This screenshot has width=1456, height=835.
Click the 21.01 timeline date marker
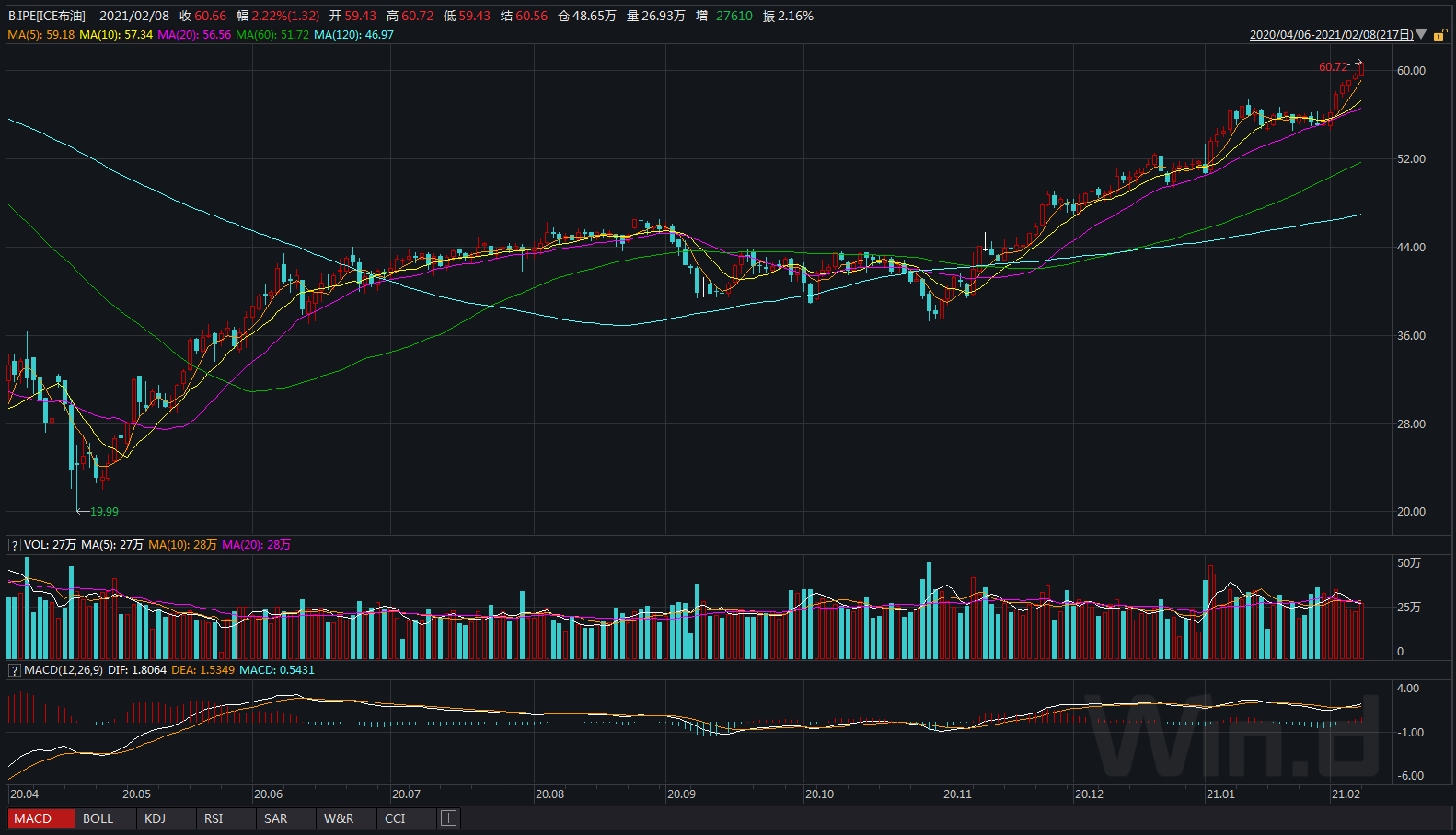point(1220,794)
